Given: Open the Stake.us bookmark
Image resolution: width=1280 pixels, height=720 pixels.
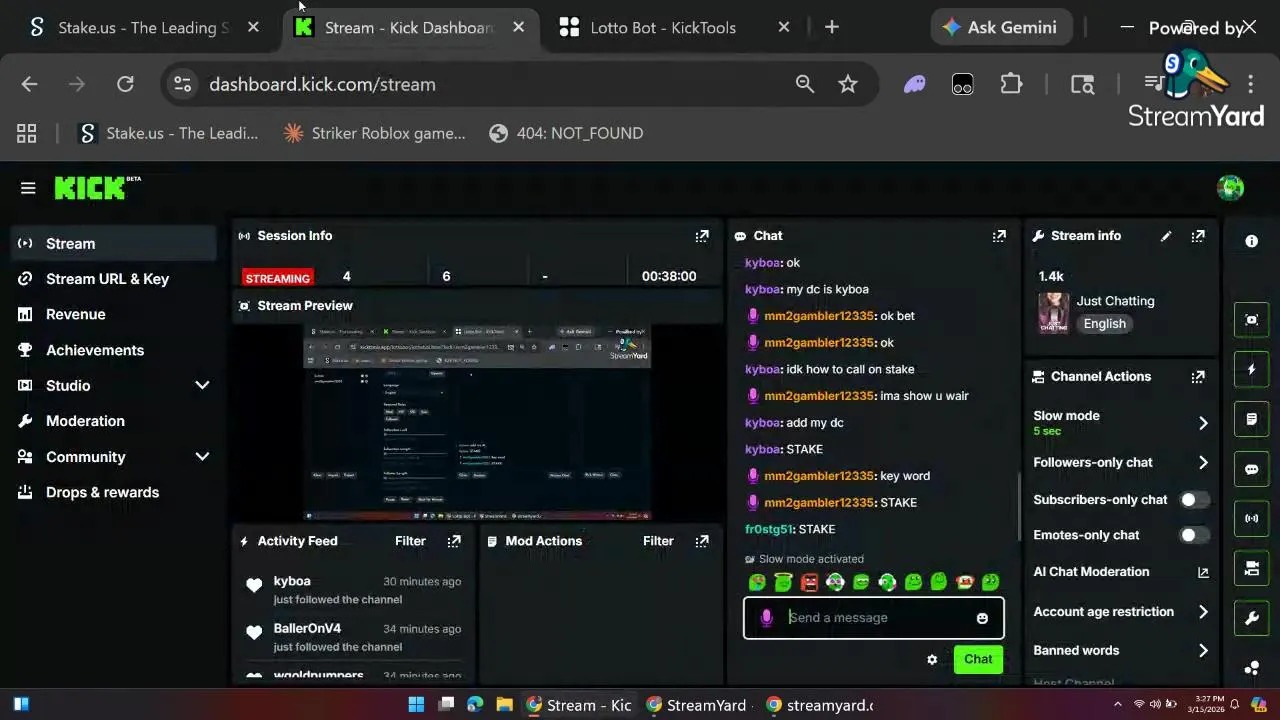Looking at the screenshot, I should 168,133.
